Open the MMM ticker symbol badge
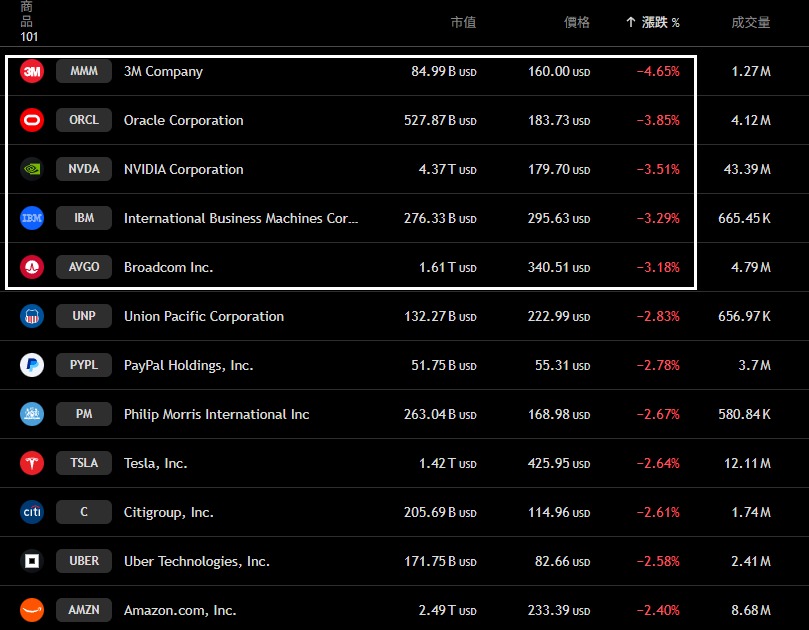 point(84,71)
